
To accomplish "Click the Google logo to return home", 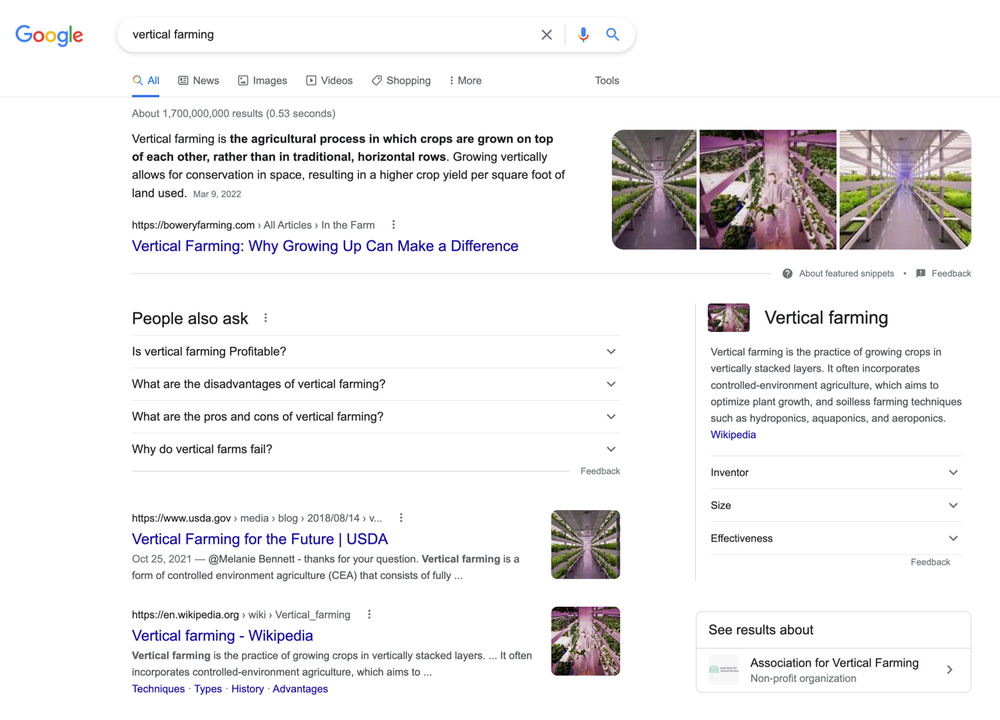I will (x=48, y=35).
